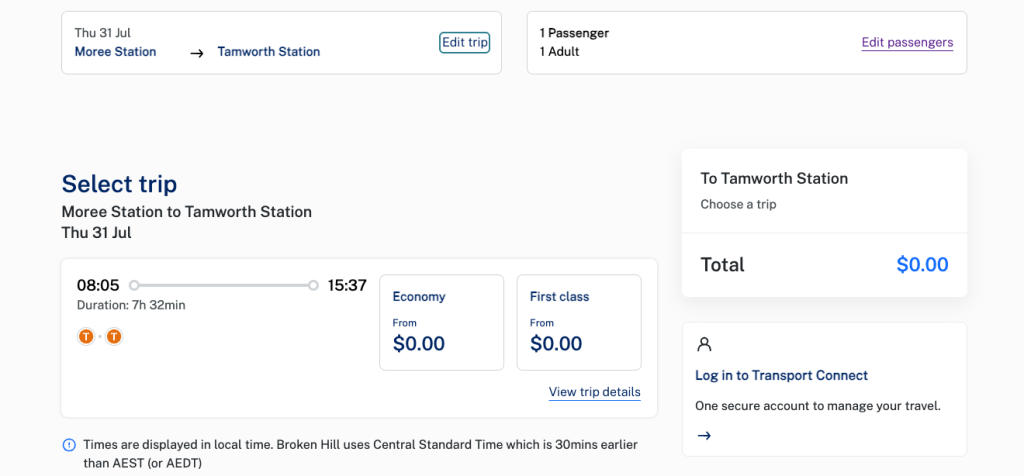1024x476 pixels.
Task: Click the Total $0.00 amount
Action: click(x=922, y=264)
